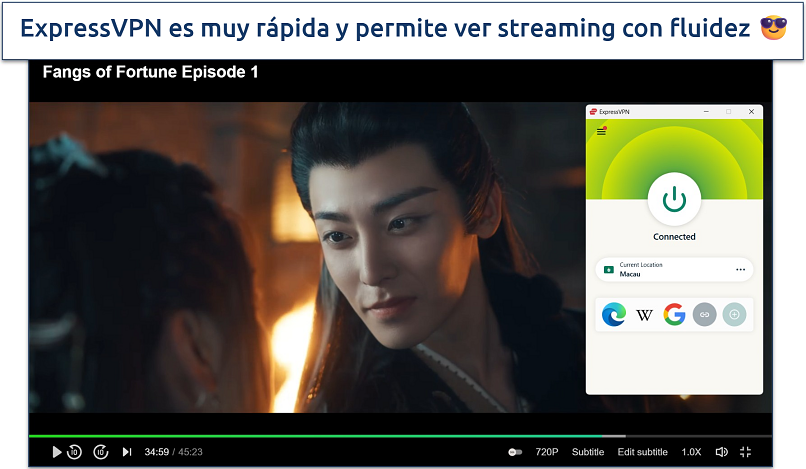Open the Wikipedia shortcut

644,315
